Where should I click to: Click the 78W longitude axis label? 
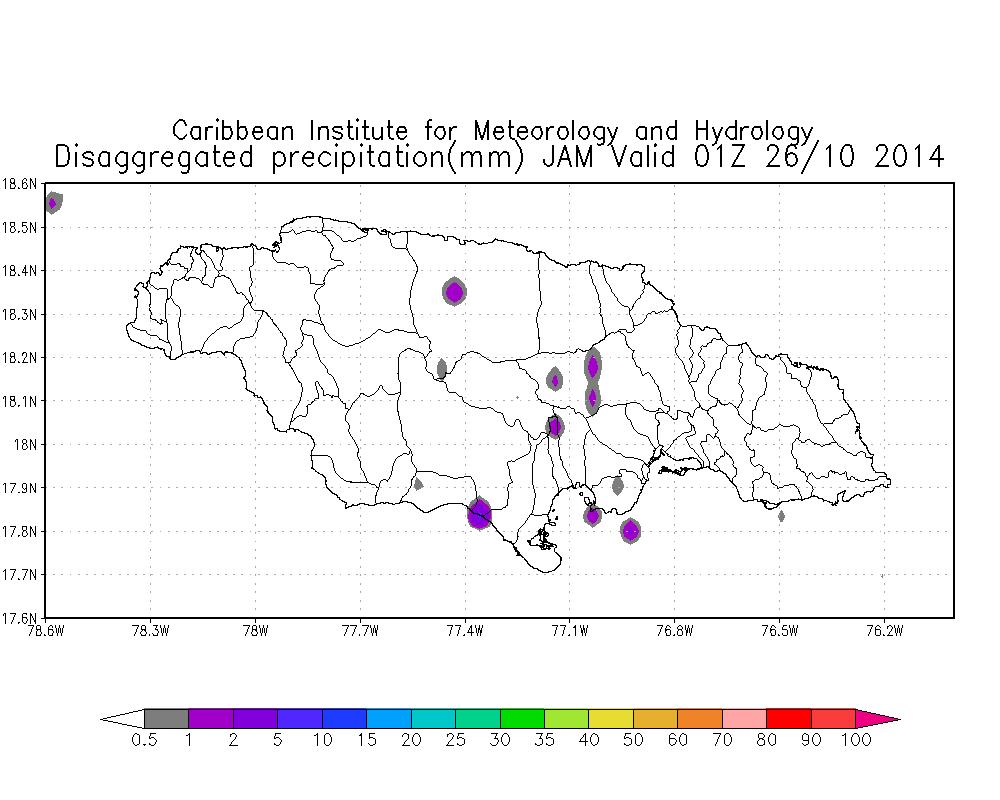(255, 630)
